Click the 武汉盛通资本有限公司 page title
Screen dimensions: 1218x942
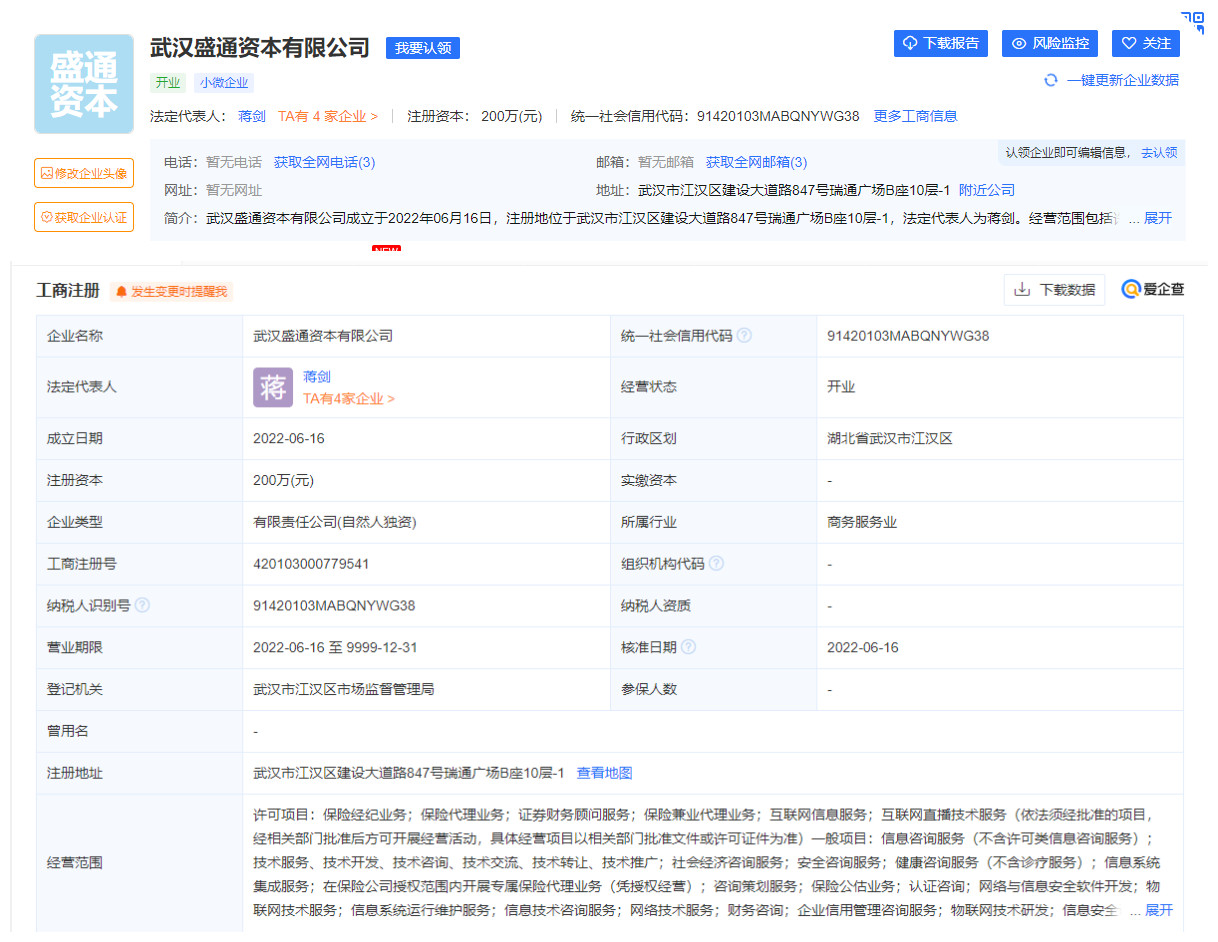pos(260,47)
